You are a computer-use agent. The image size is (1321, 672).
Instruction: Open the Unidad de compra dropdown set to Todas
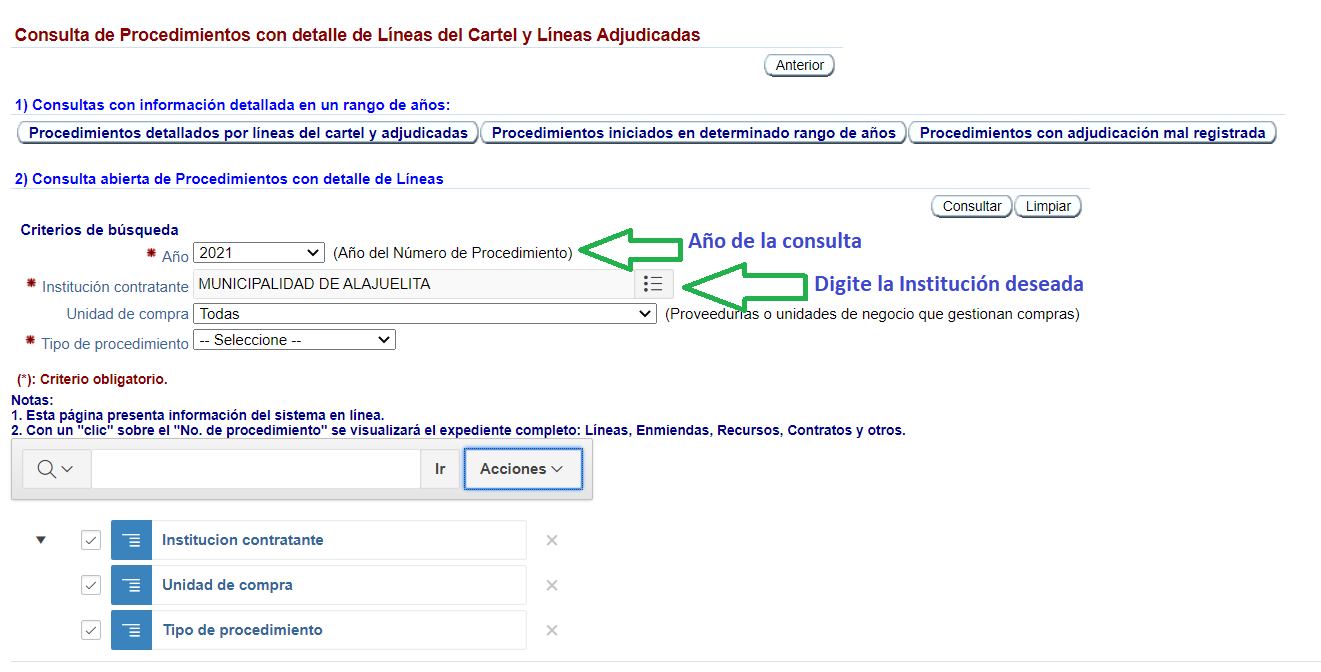[425, 312]
